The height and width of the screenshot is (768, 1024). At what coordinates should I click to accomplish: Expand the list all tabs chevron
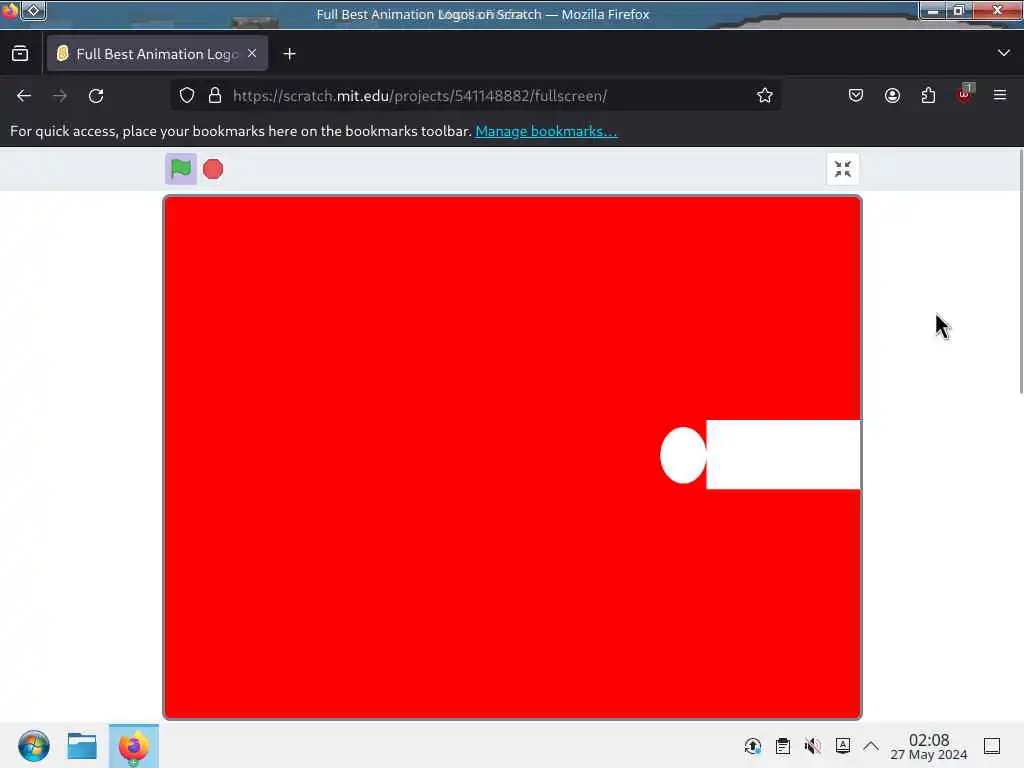click(1004, 53)
